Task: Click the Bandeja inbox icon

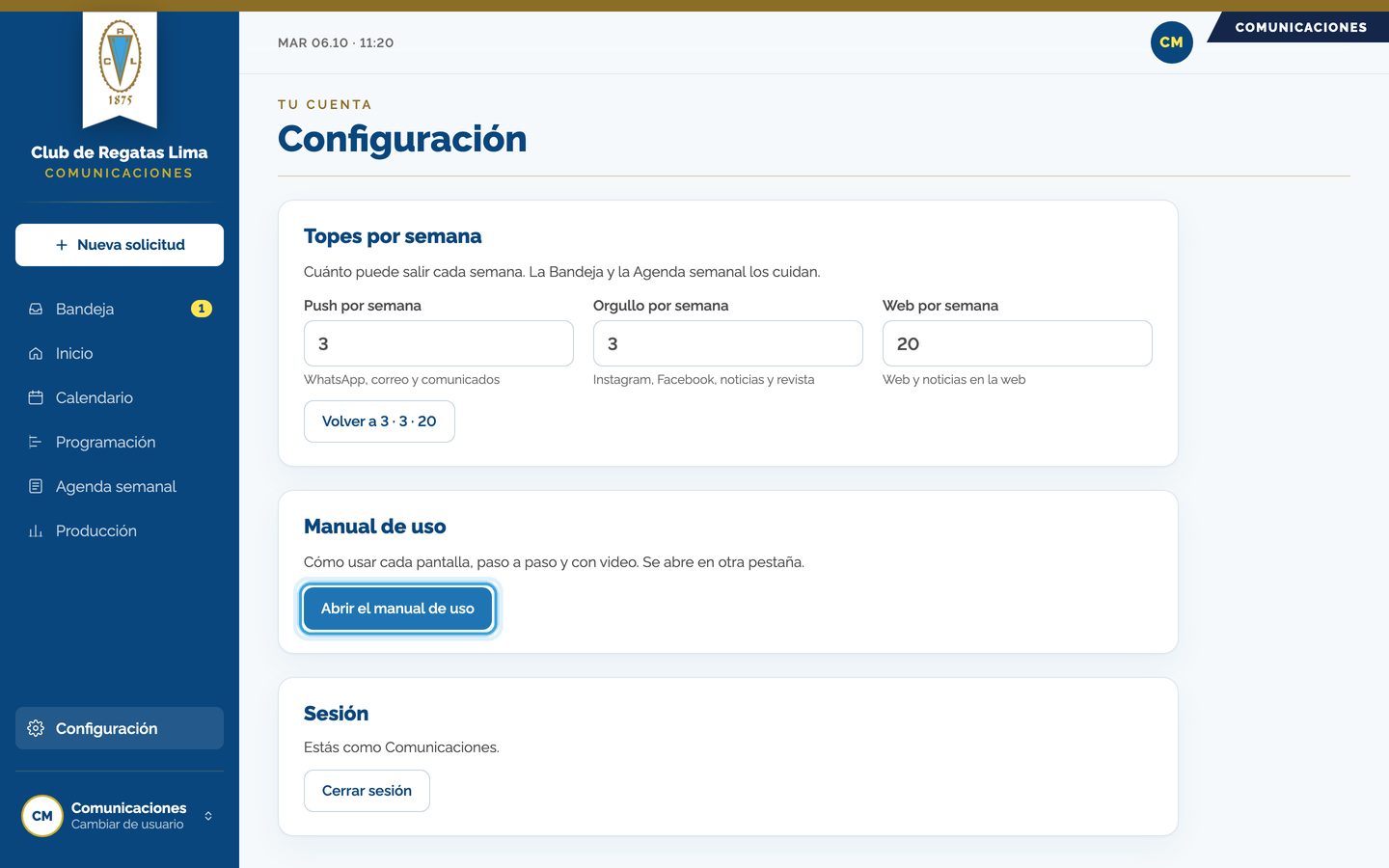Action: [36, 309]
